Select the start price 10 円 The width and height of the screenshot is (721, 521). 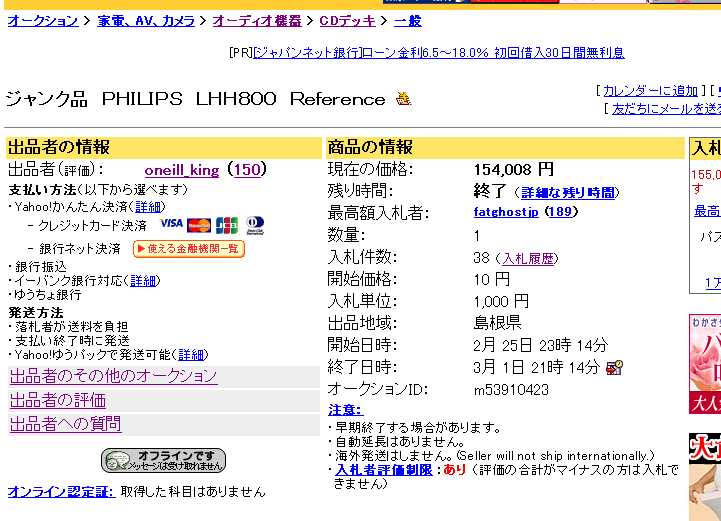pyautogui.click(x=492, y=279)
